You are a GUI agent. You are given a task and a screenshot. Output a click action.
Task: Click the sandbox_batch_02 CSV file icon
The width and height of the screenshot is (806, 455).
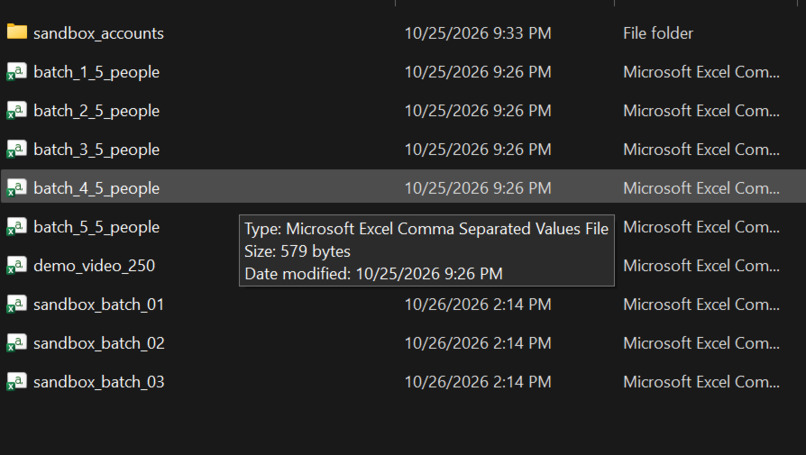tap(16, 343)
